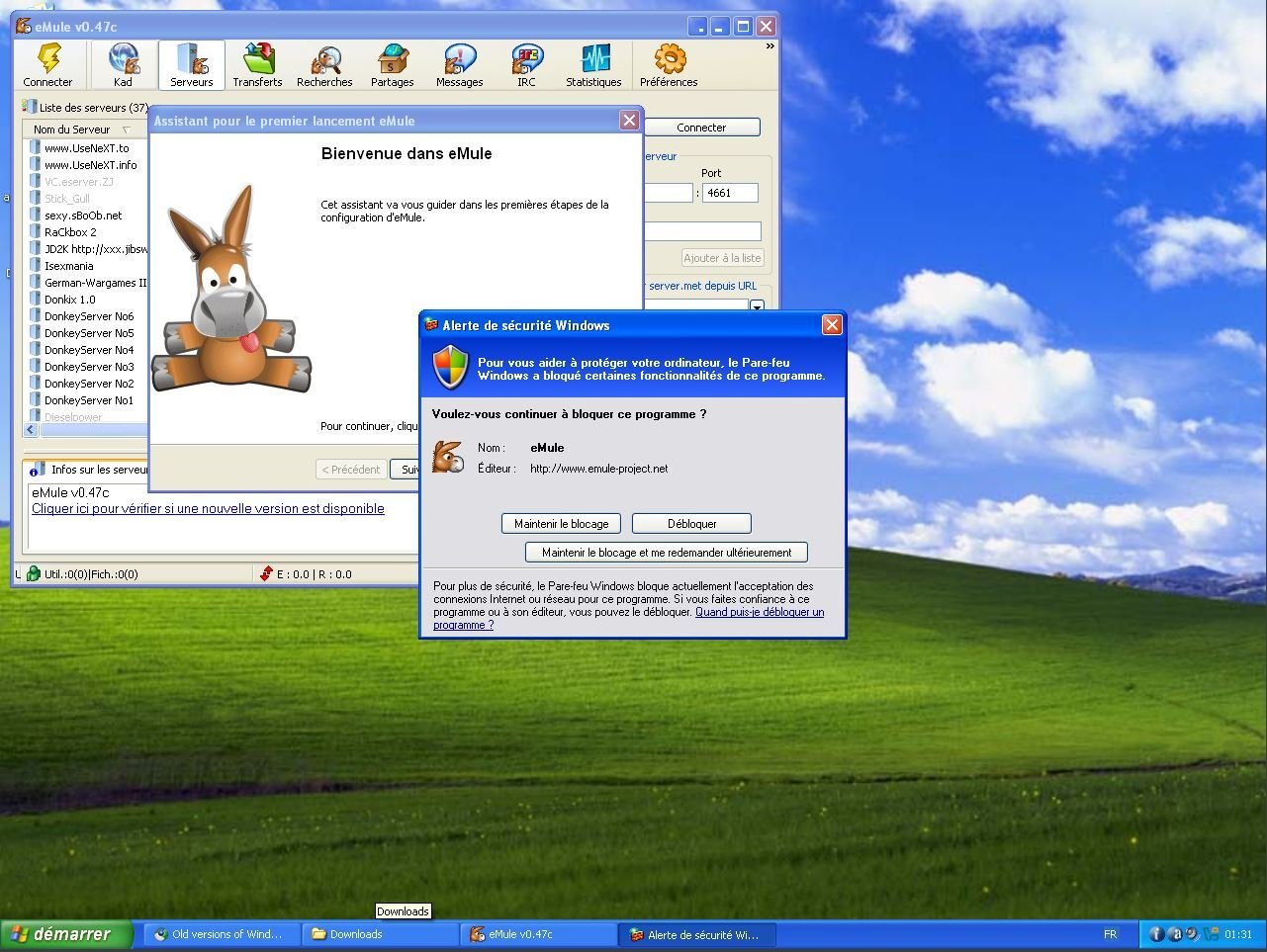Click the Précédent button in the wizard
This screenshot has height=952, width=1267.
[x=351, y=470]
